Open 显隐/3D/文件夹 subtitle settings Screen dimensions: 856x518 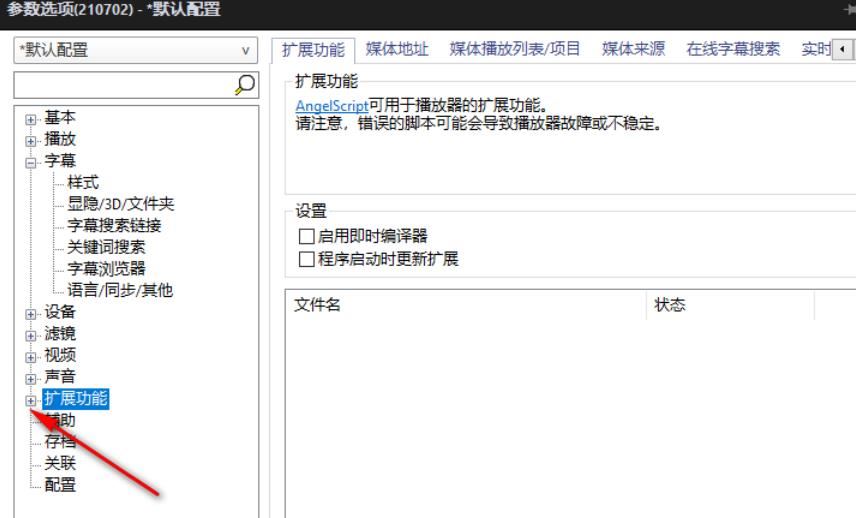click(121, 204)
